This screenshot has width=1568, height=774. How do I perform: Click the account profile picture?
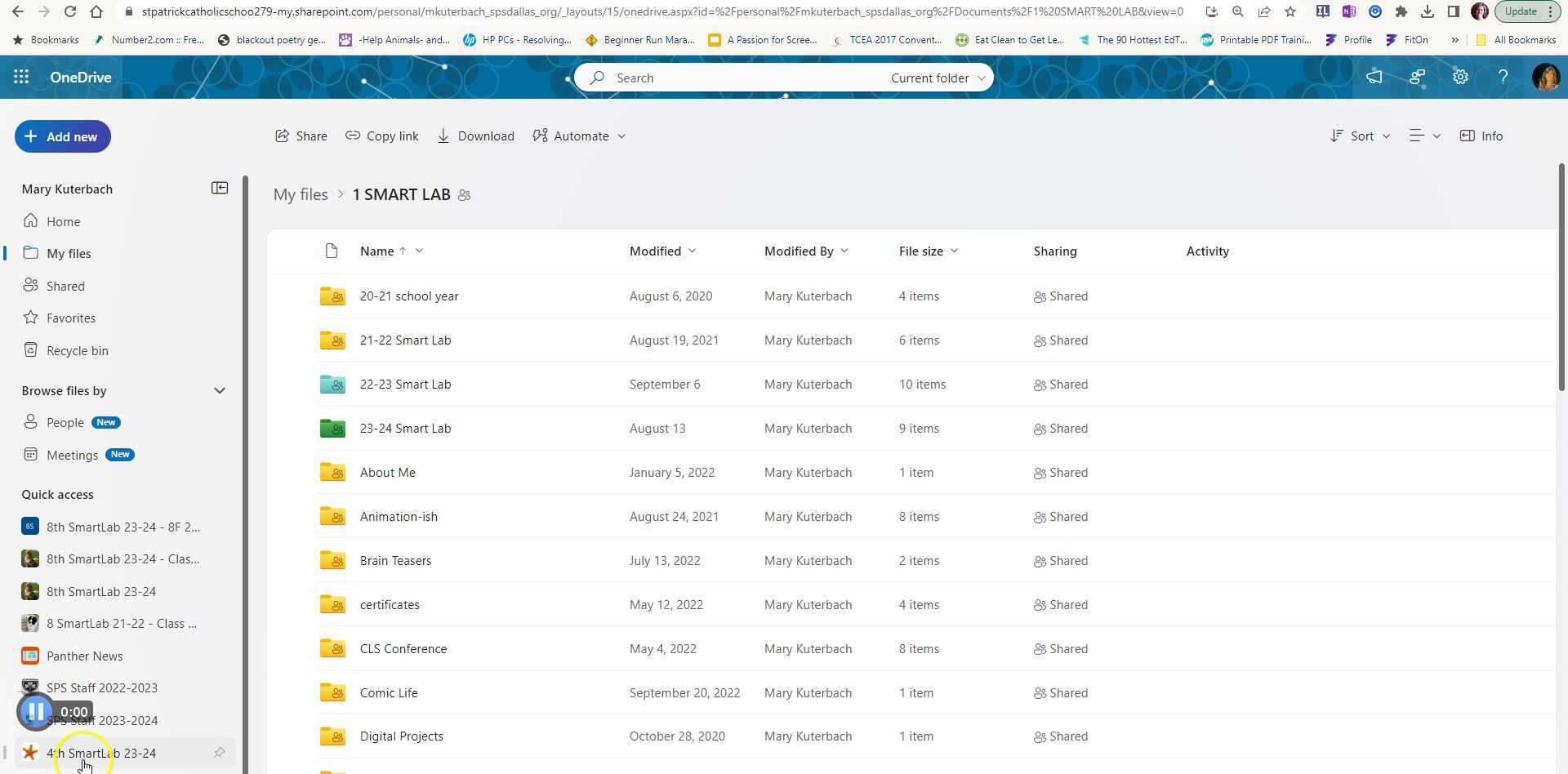coord(1546,77)
